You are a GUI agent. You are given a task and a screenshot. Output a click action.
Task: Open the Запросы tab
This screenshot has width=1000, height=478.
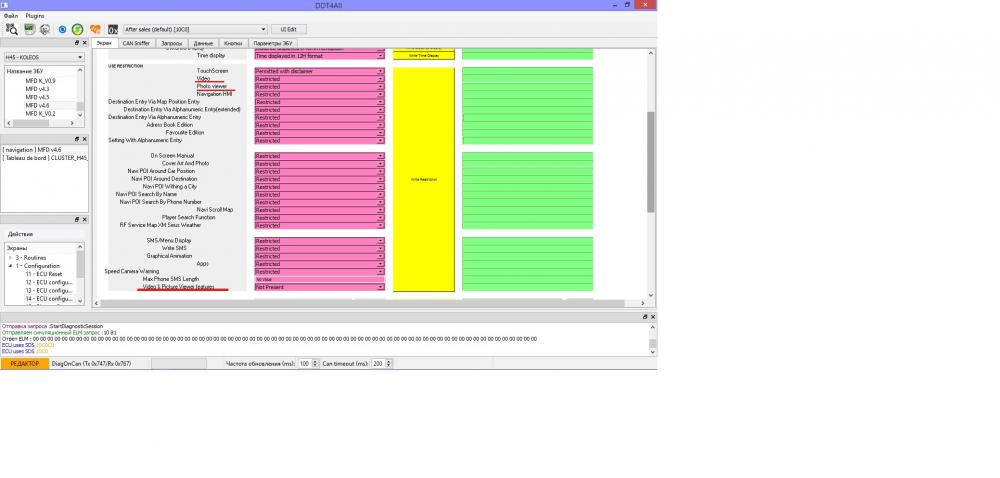coord(171,43)
